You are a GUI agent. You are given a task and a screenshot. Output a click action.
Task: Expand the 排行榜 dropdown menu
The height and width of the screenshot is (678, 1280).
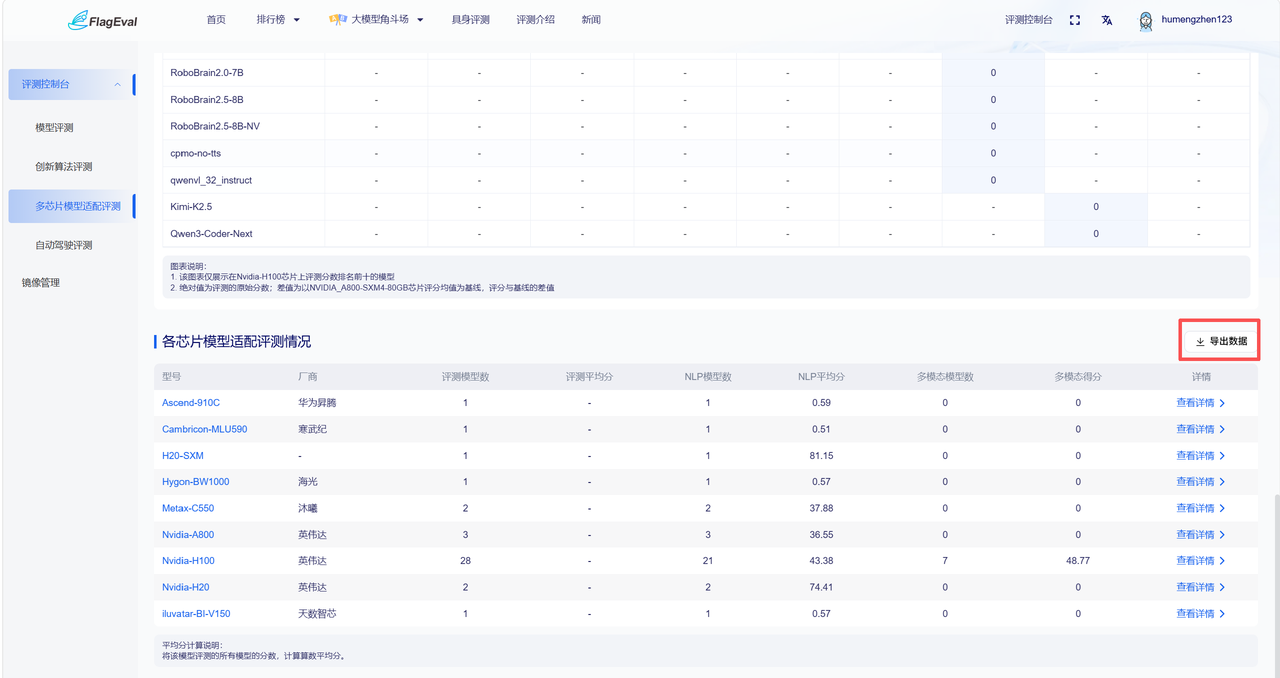(278, 20)
